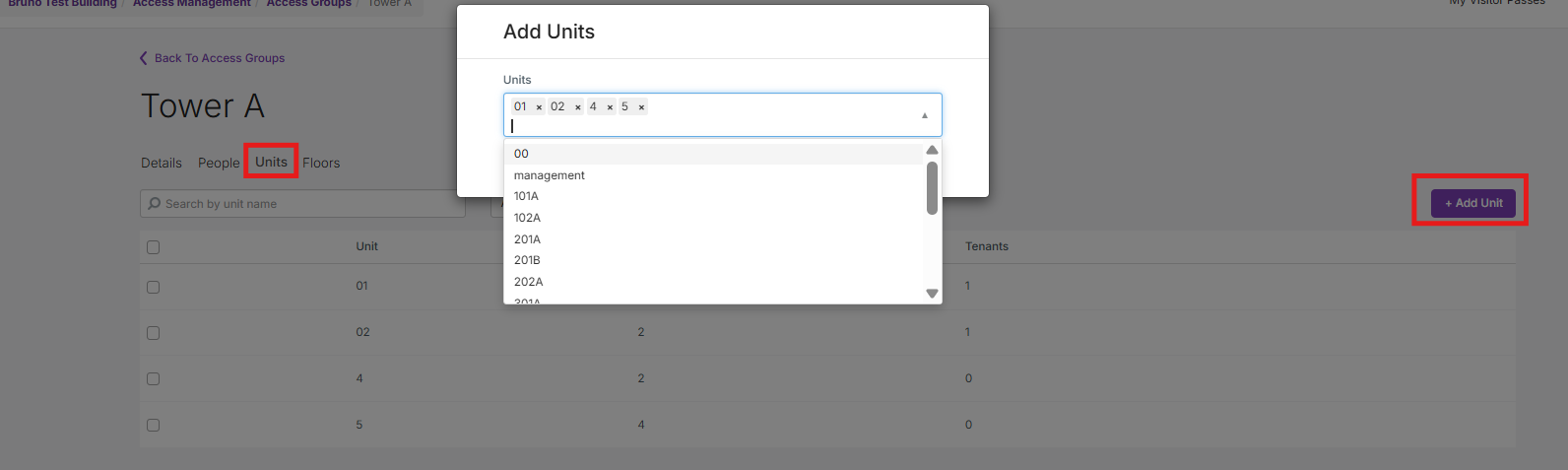Check the box for unit 01
The height and width of the screenshot is (470, 1568).
[x=153, y=287]
